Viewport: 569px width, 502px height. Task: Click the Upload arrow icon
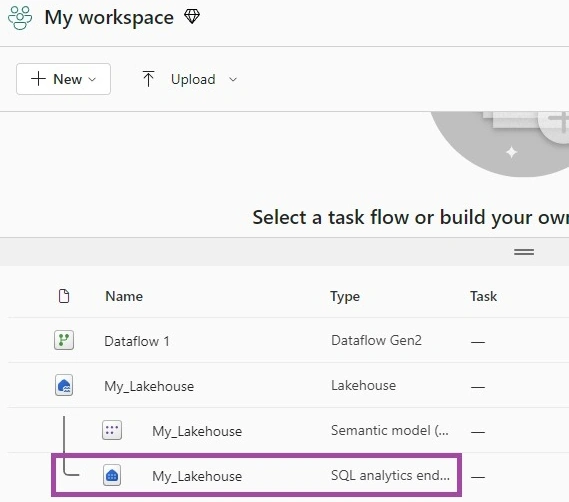coord(148,79)
